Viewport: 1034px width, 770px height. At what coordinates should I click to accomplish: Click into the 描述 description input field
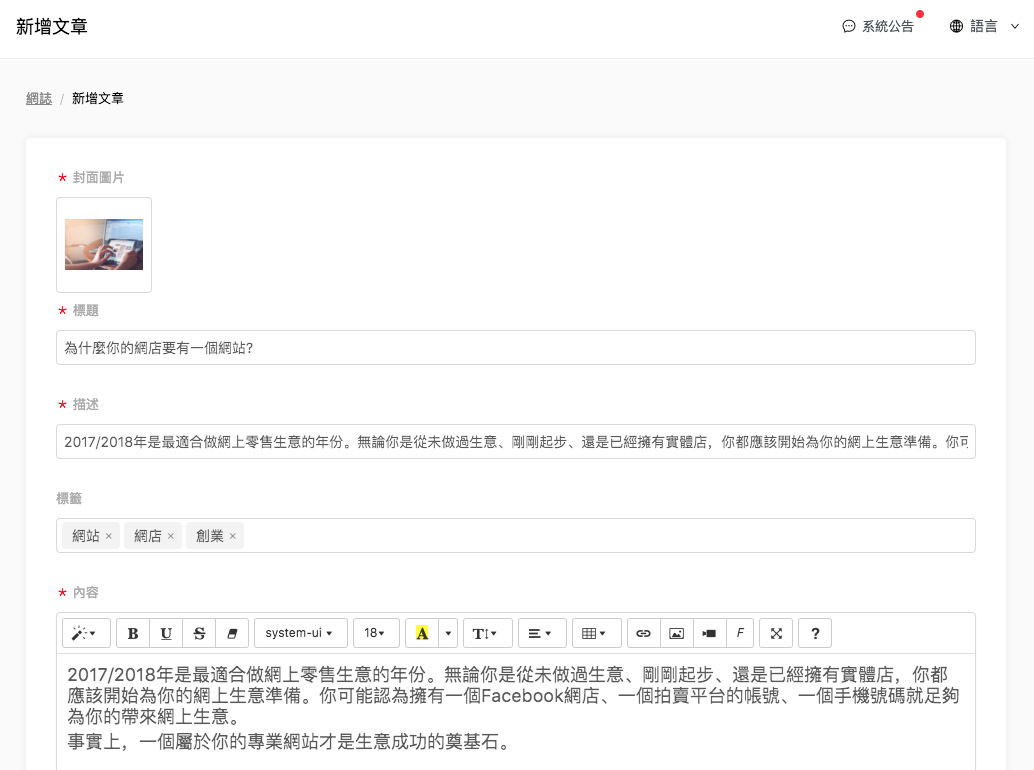point(516,442)
